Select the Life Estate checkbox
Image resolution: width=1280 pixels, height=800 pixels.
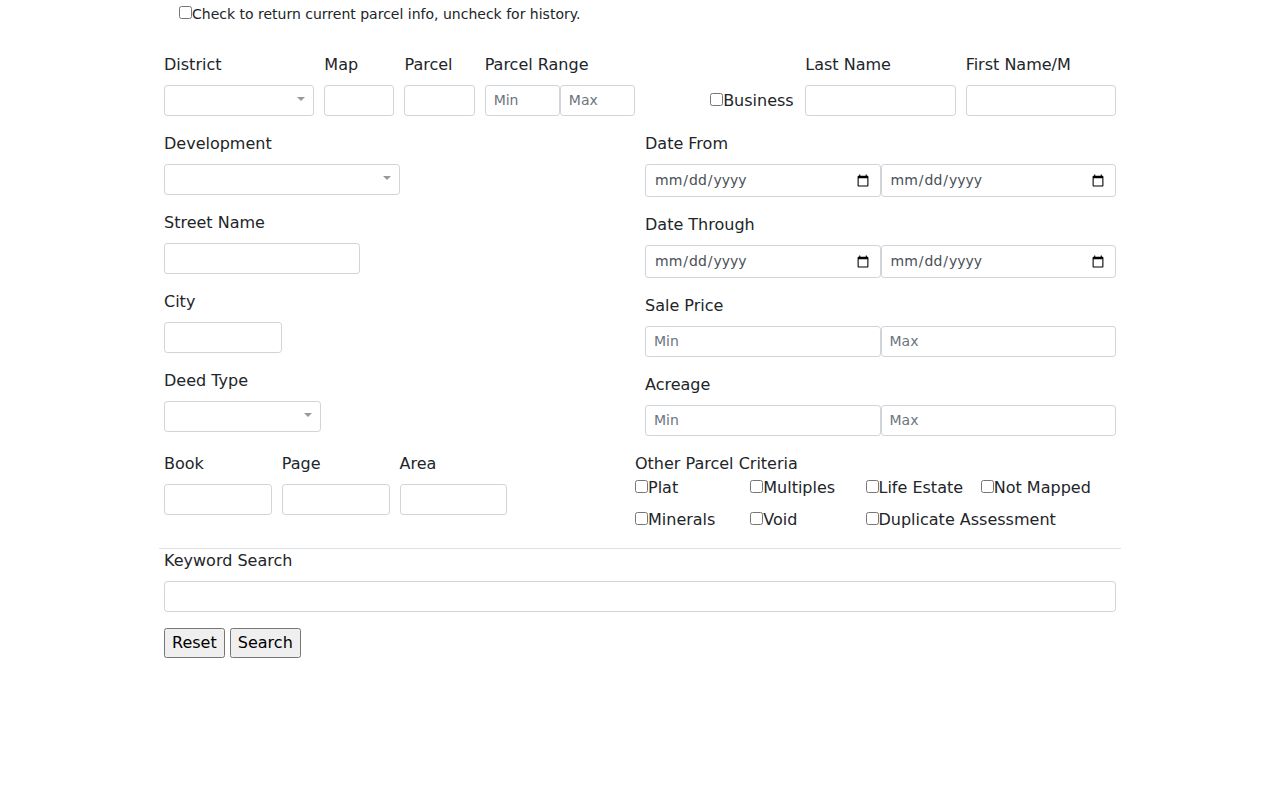[x=872, y=487]
